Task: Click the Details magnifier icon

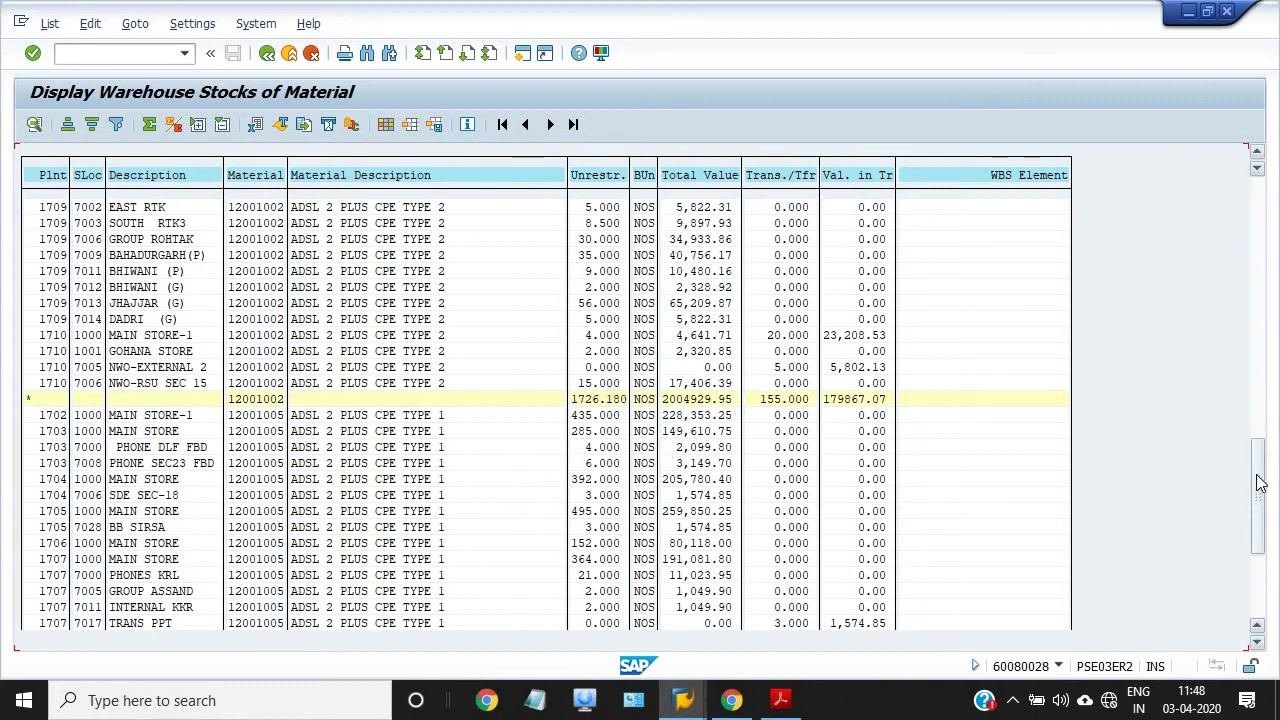Action: click(x=35, y=124)
